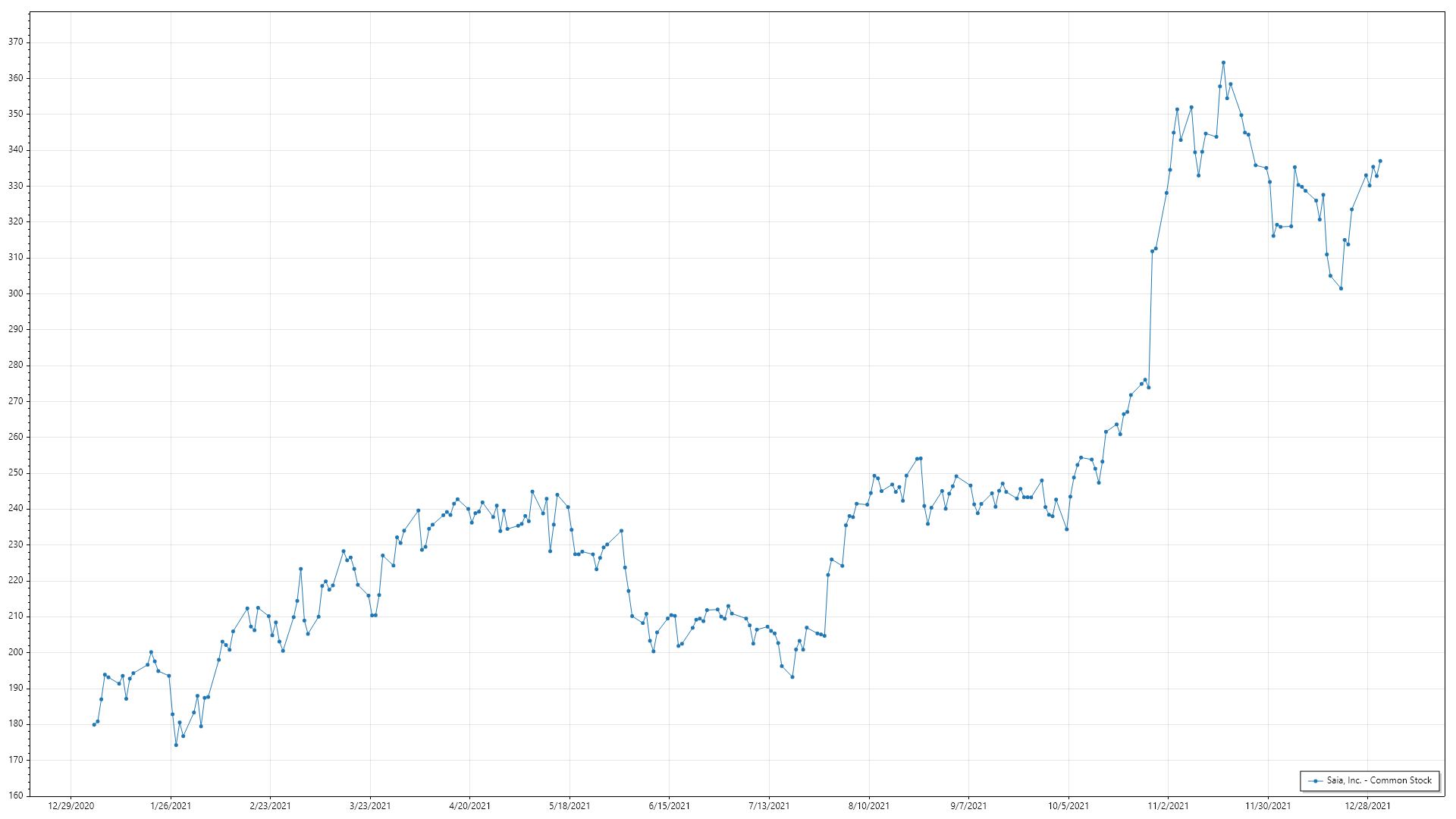Screen dimensions: 1456x819
Task: Click the 1/26/2021 x-axis date label
Action: coord(171,806)
